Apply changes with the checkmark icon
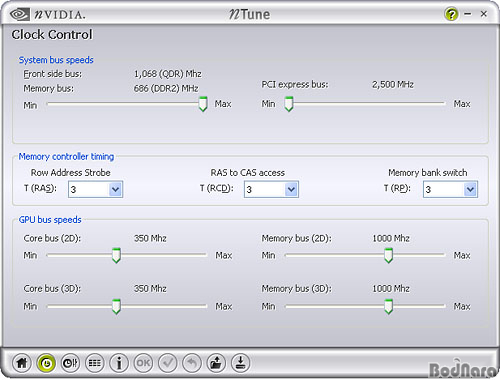 click(x=168, y=363)
